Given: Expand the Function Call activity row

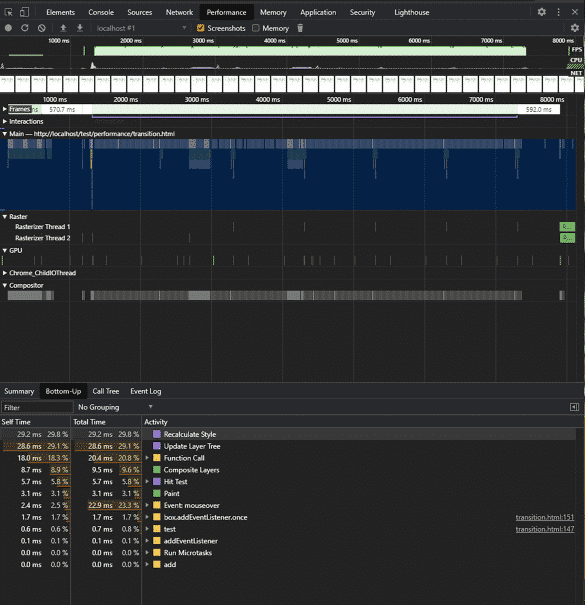Looking at the screenshot, I should tap(147, 458).
